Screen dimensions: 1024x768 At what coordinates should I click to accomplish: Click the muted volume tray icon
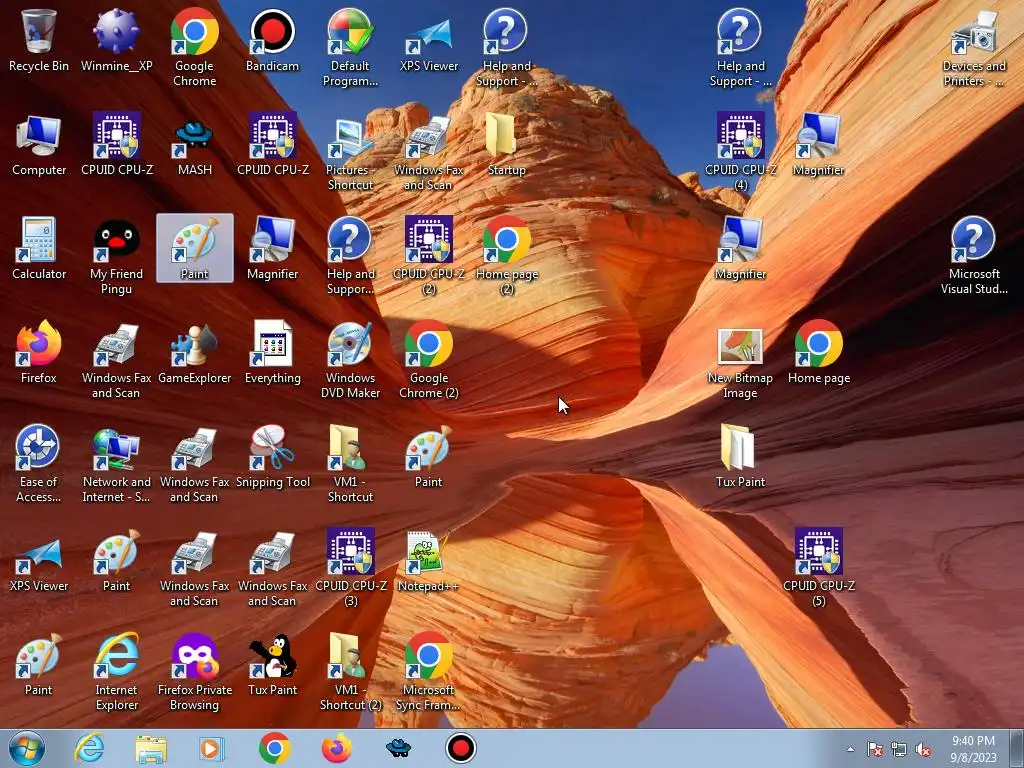tap(923, 749)
